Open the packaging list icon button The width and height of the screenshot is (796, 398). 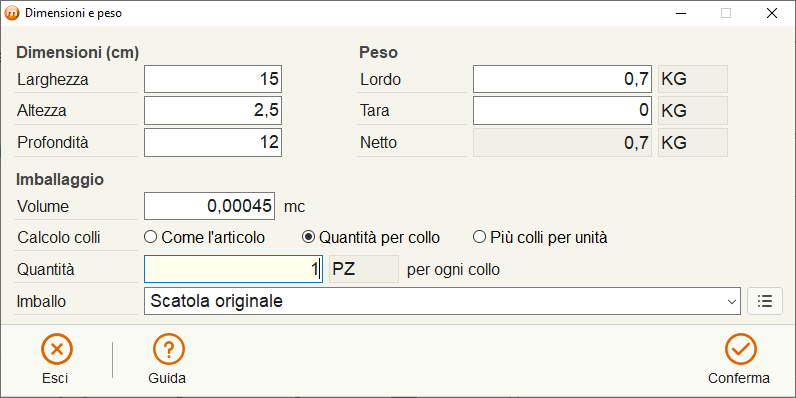point(765,301)
